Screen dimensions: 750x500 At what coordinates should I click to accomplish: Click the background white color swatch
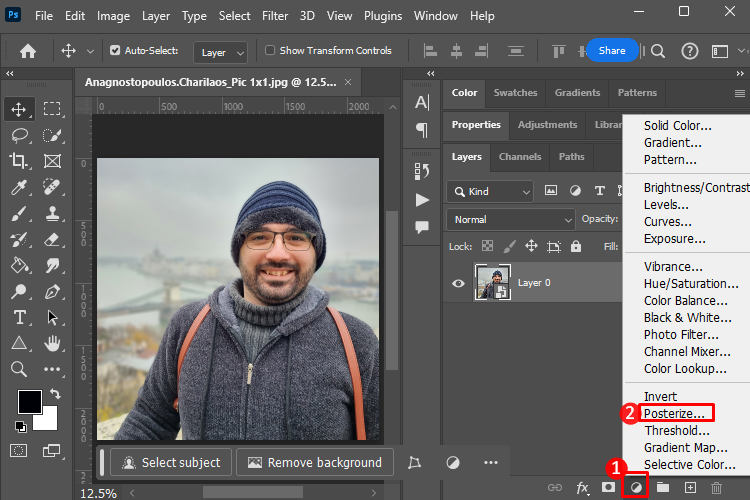click(x=49, y=421)
